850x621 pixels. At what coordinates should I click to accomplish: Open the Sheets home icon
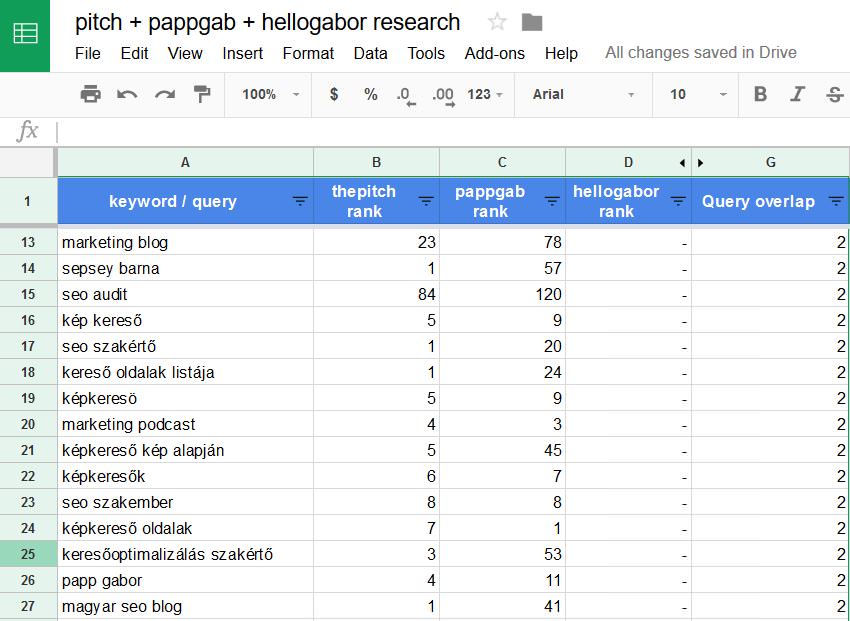click(25, 34)
